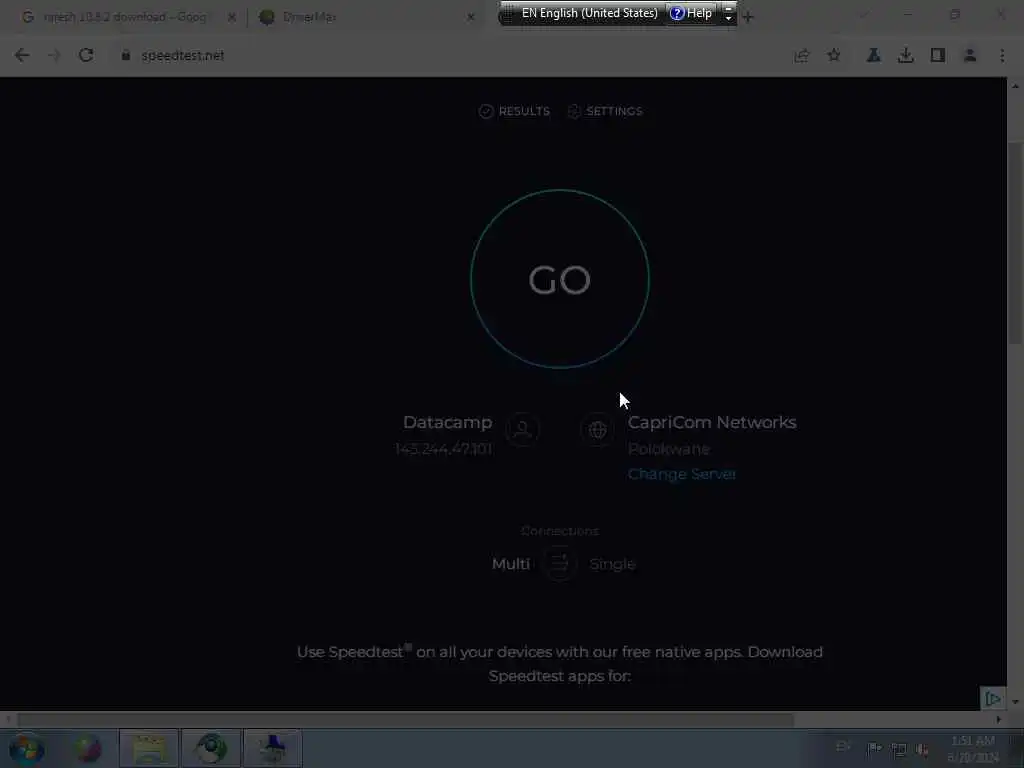Bookmark this page with the star icon
This screenshot has width=1024, height=768.
(834, 56)
